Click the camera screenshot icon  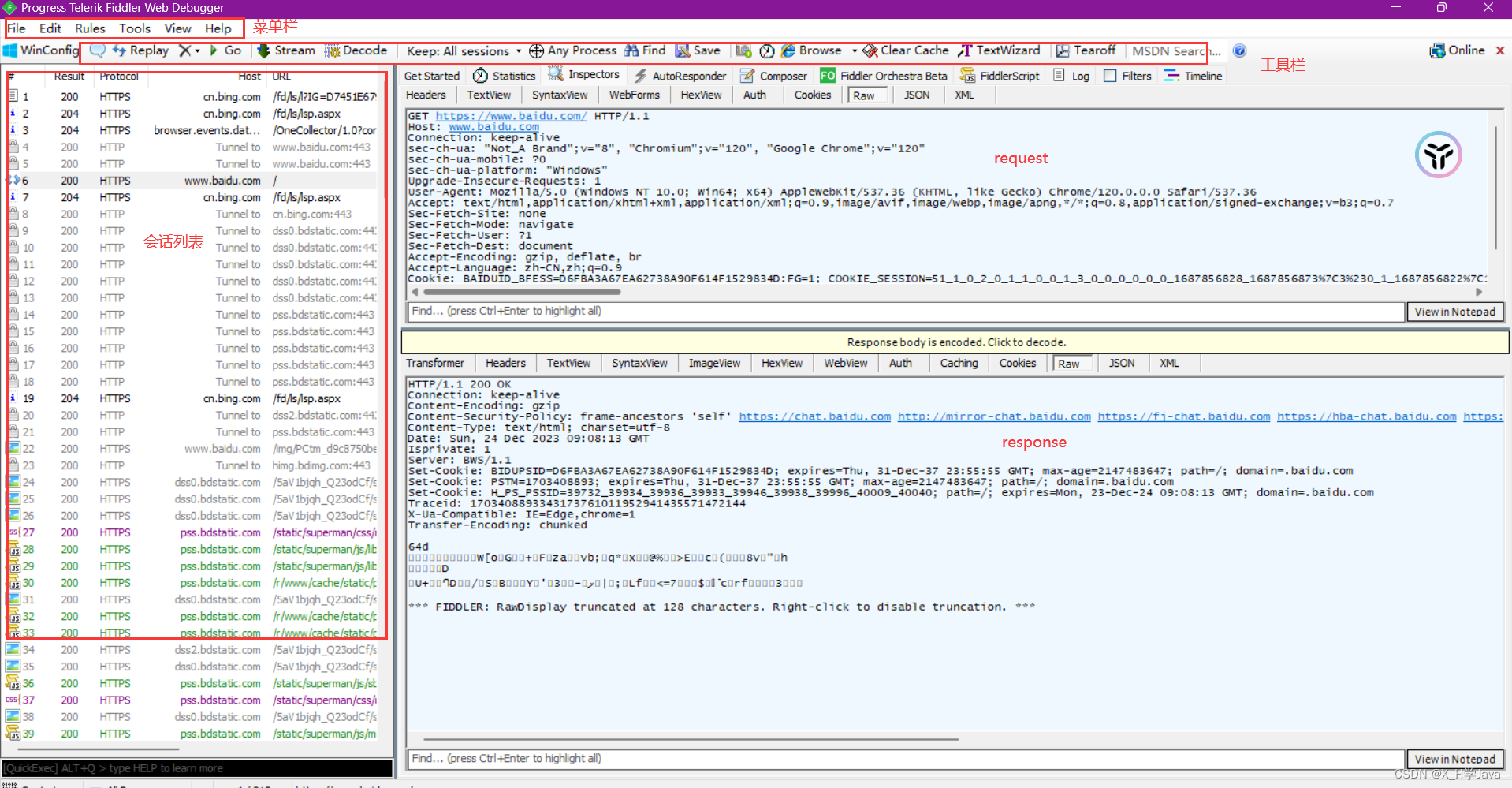coord(743,51)
